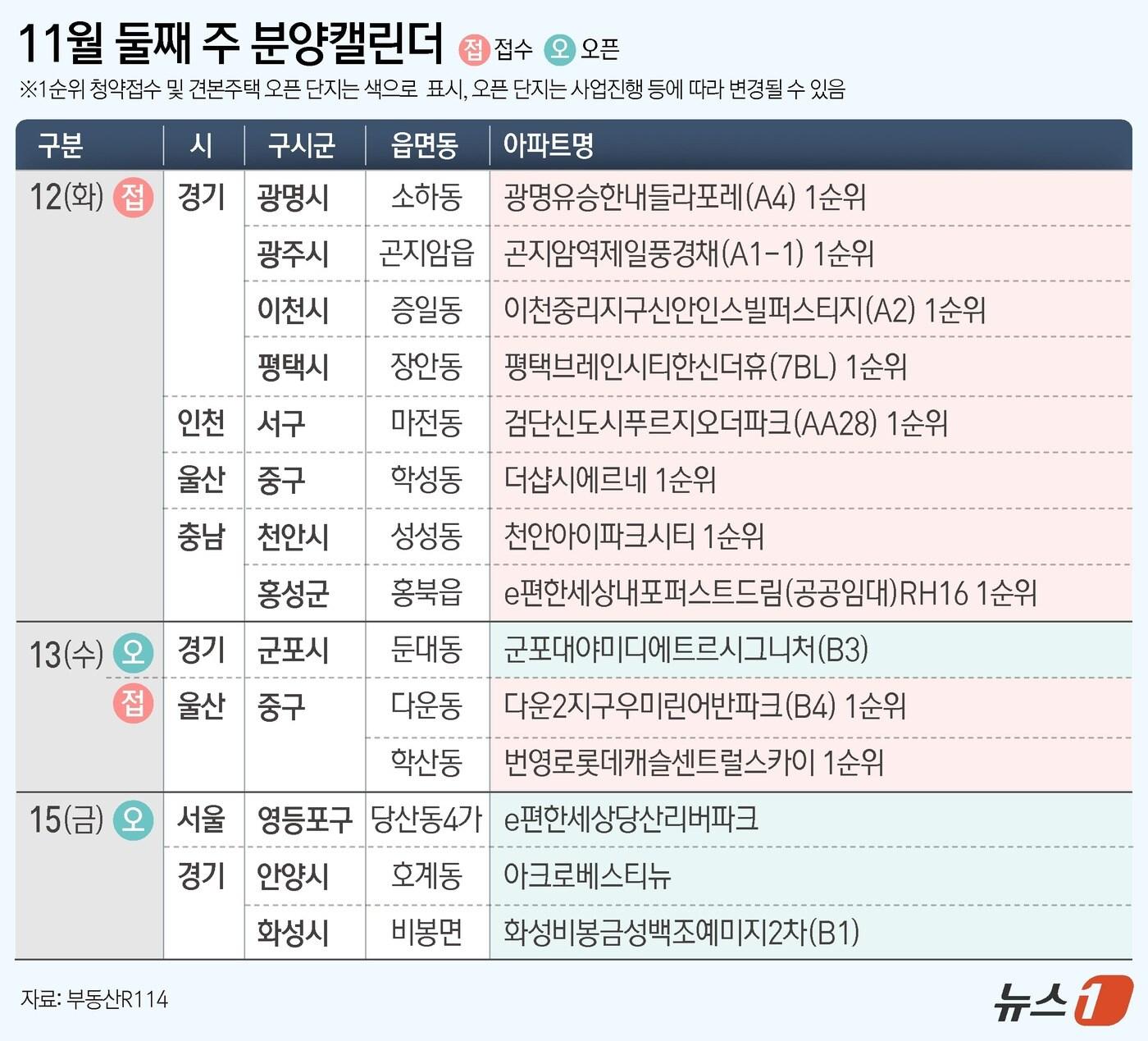Click 아크로베스티뉴 in the apartment list
Image resolution: width=1148 pixels, height=1041 pixels.
[x=587, y=876]
